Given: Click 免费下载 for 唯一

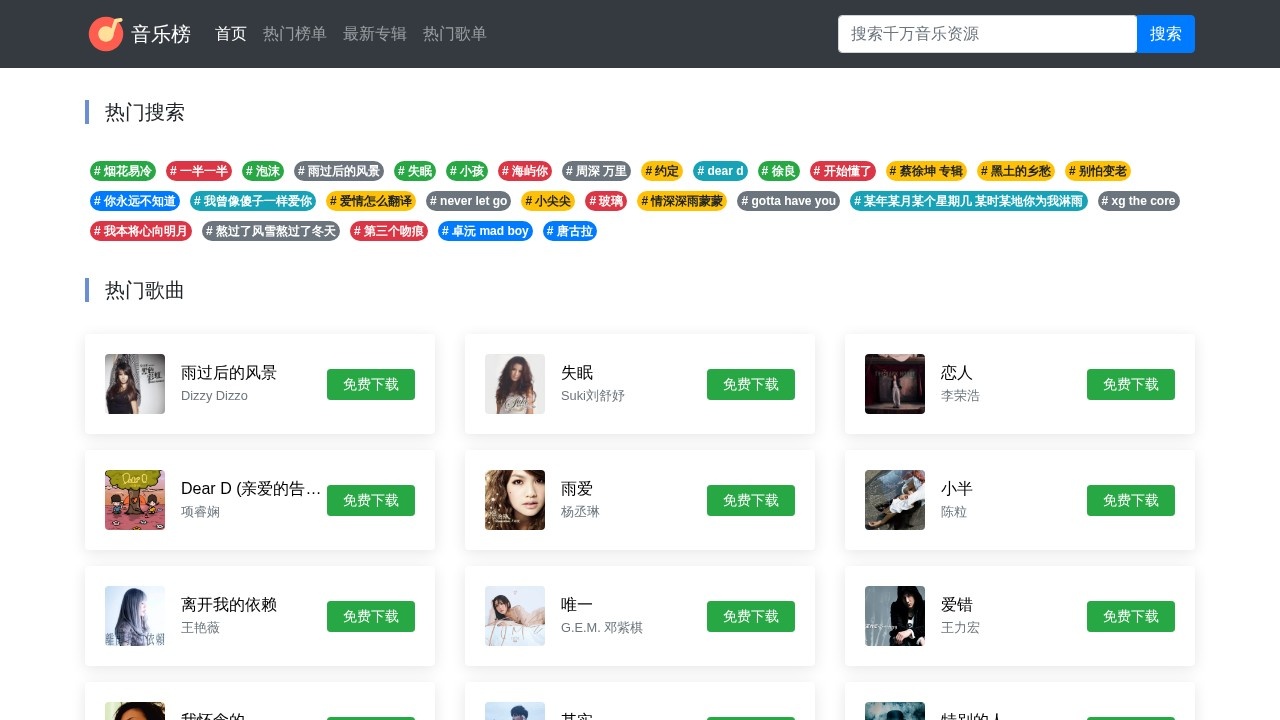Looking at the screenshot, I should coord(750,616).
